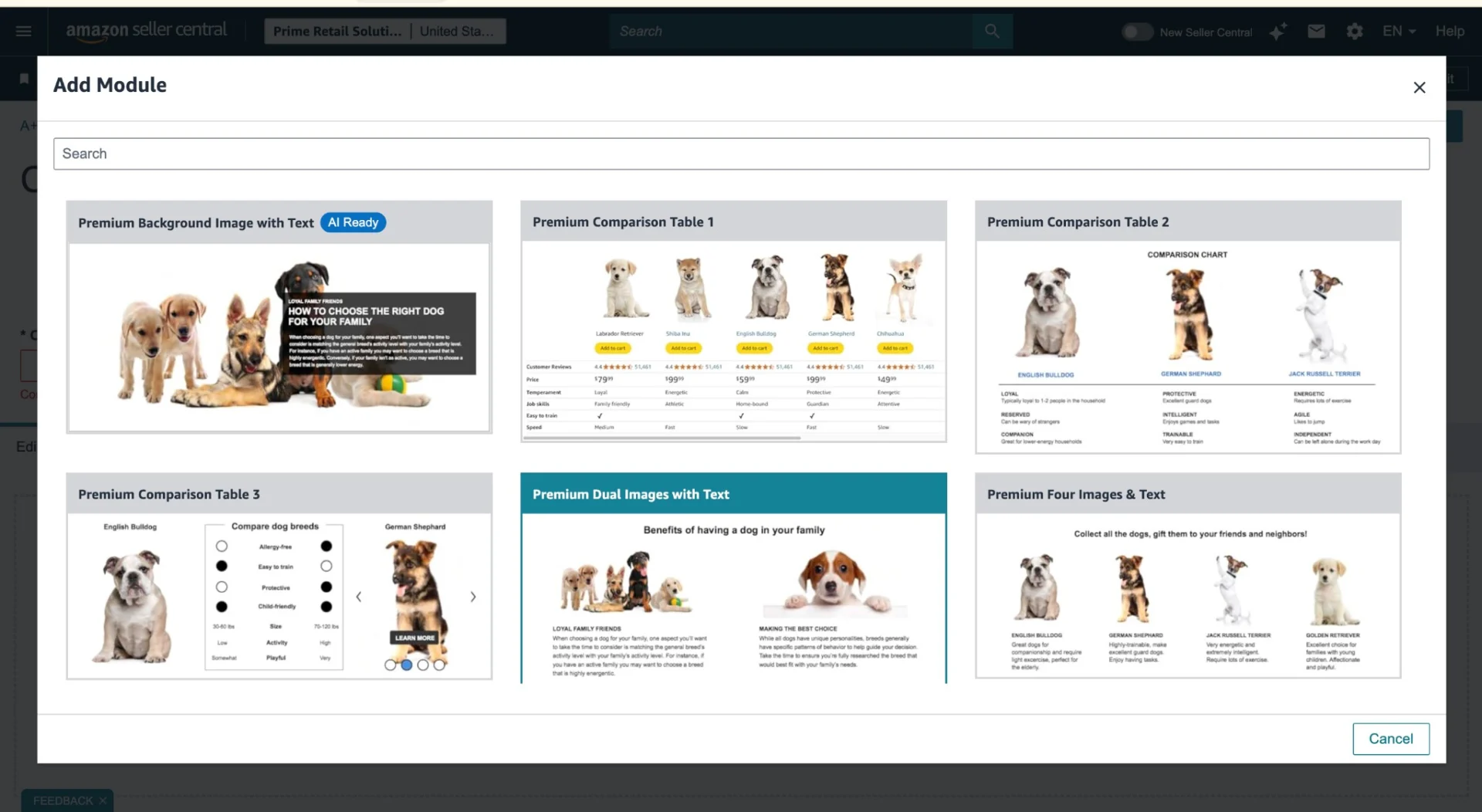
Task: Choose Premium Comparison Table 1 module
Action: 733,321
